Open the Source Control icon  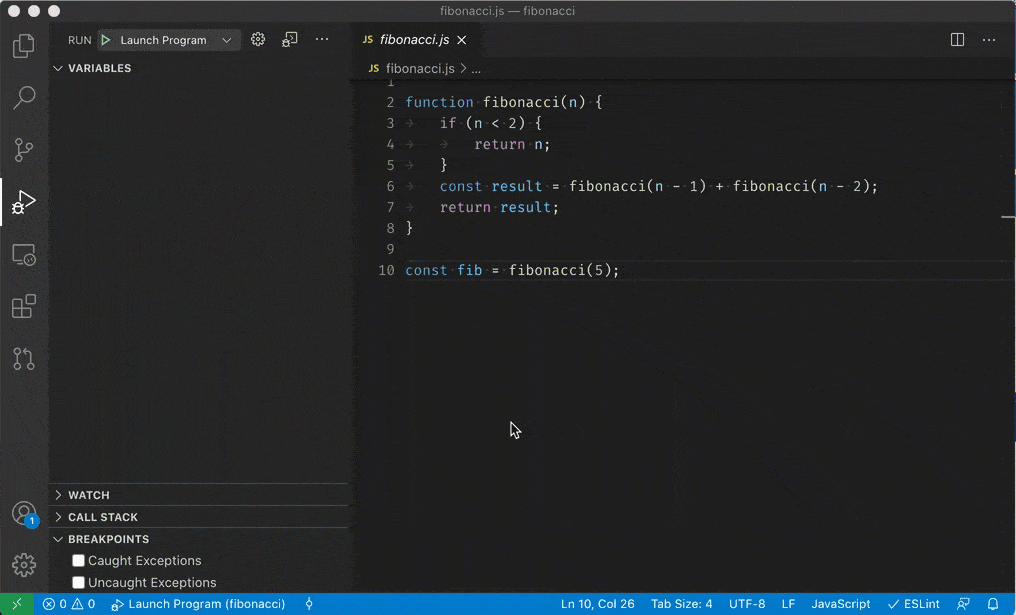tap(23, 149)
